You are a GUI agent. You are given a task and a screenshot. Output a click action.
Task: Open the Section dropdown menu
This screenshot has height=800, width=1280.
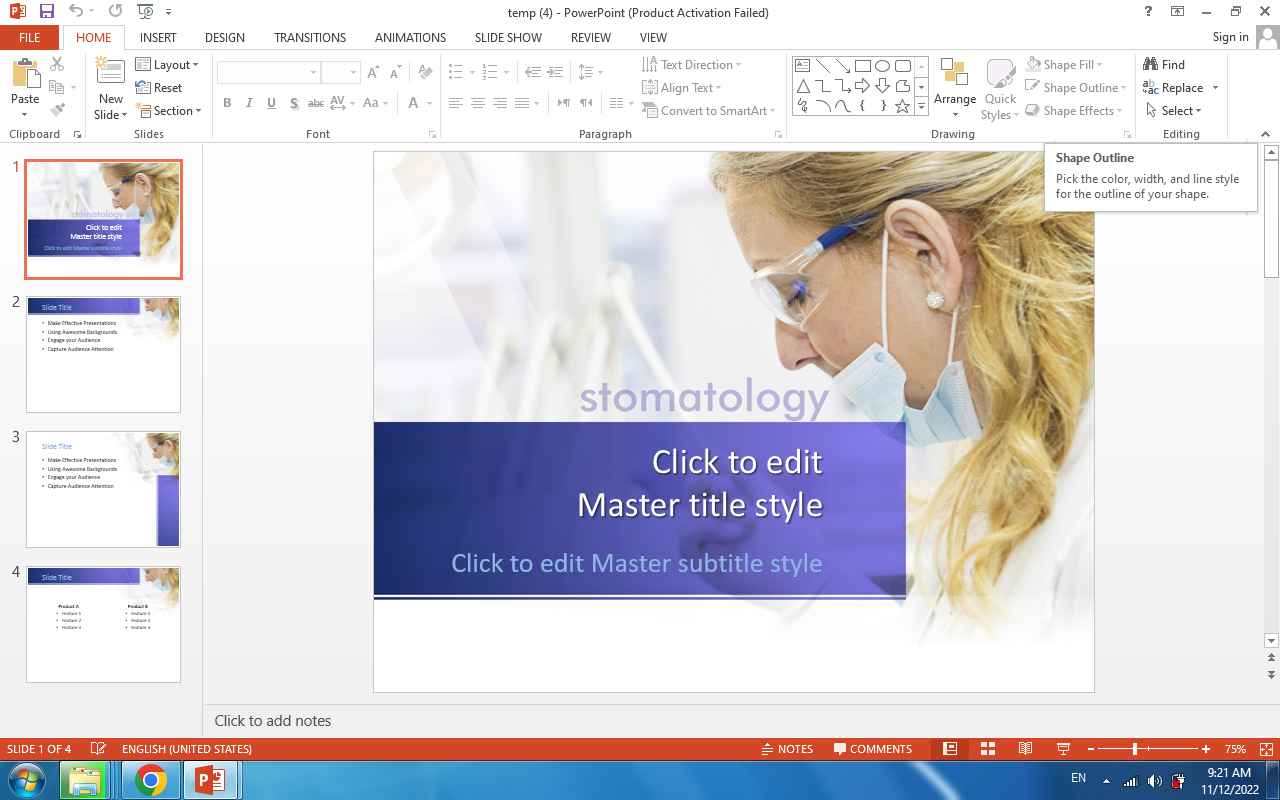tap(168, 111)
